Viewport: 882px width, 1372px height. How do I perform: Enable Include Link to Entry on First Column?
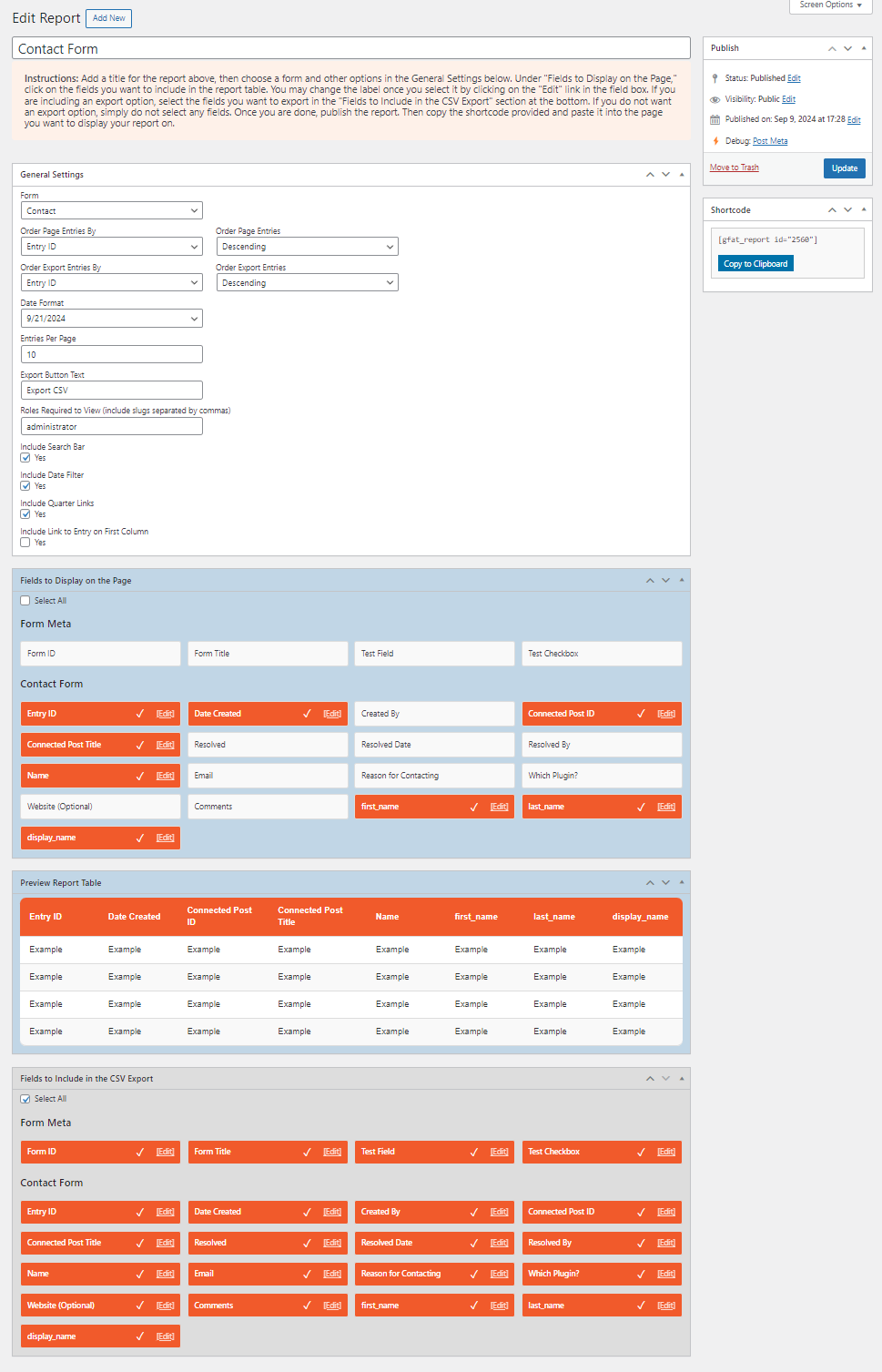(25, 542)
